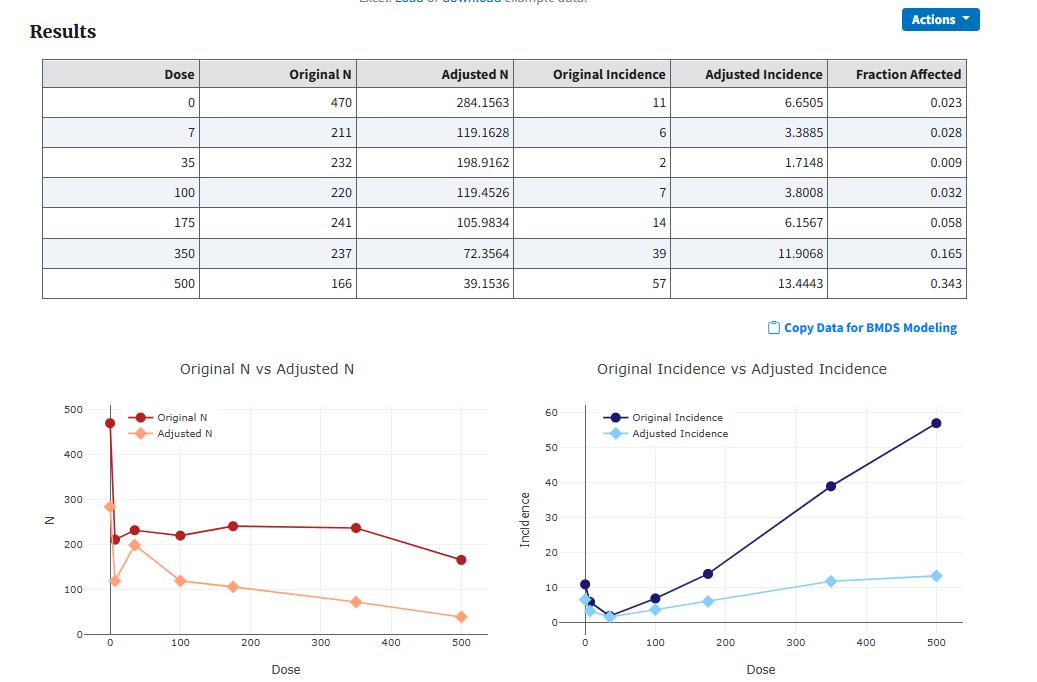Select the Adjusted N value 119.1628
This screenshot has height=682, width=1037.
pos(483,132)
